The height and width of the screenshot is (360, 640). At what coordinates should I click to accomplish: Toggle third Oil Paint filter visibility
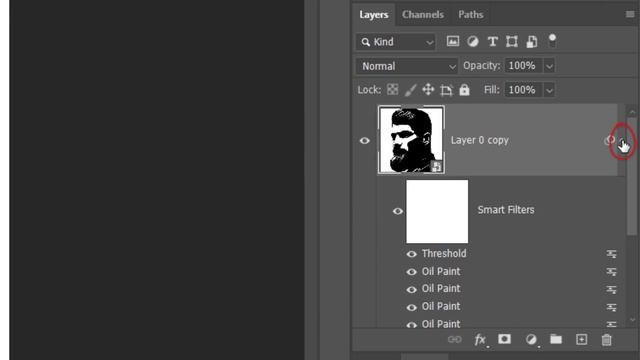point(411,307)
